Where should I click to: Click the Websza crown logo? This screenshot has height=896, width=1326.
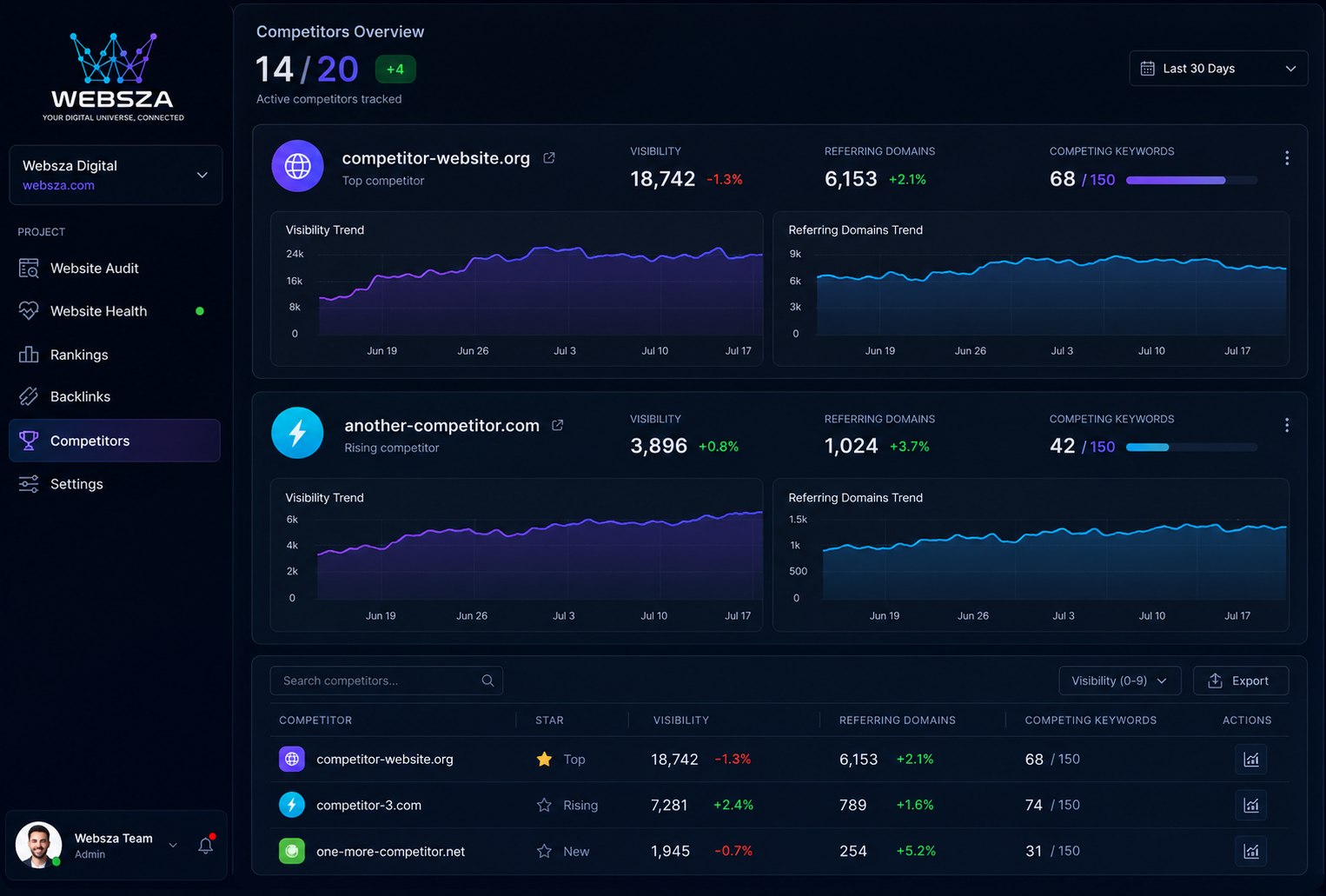(x=113, y=59)
